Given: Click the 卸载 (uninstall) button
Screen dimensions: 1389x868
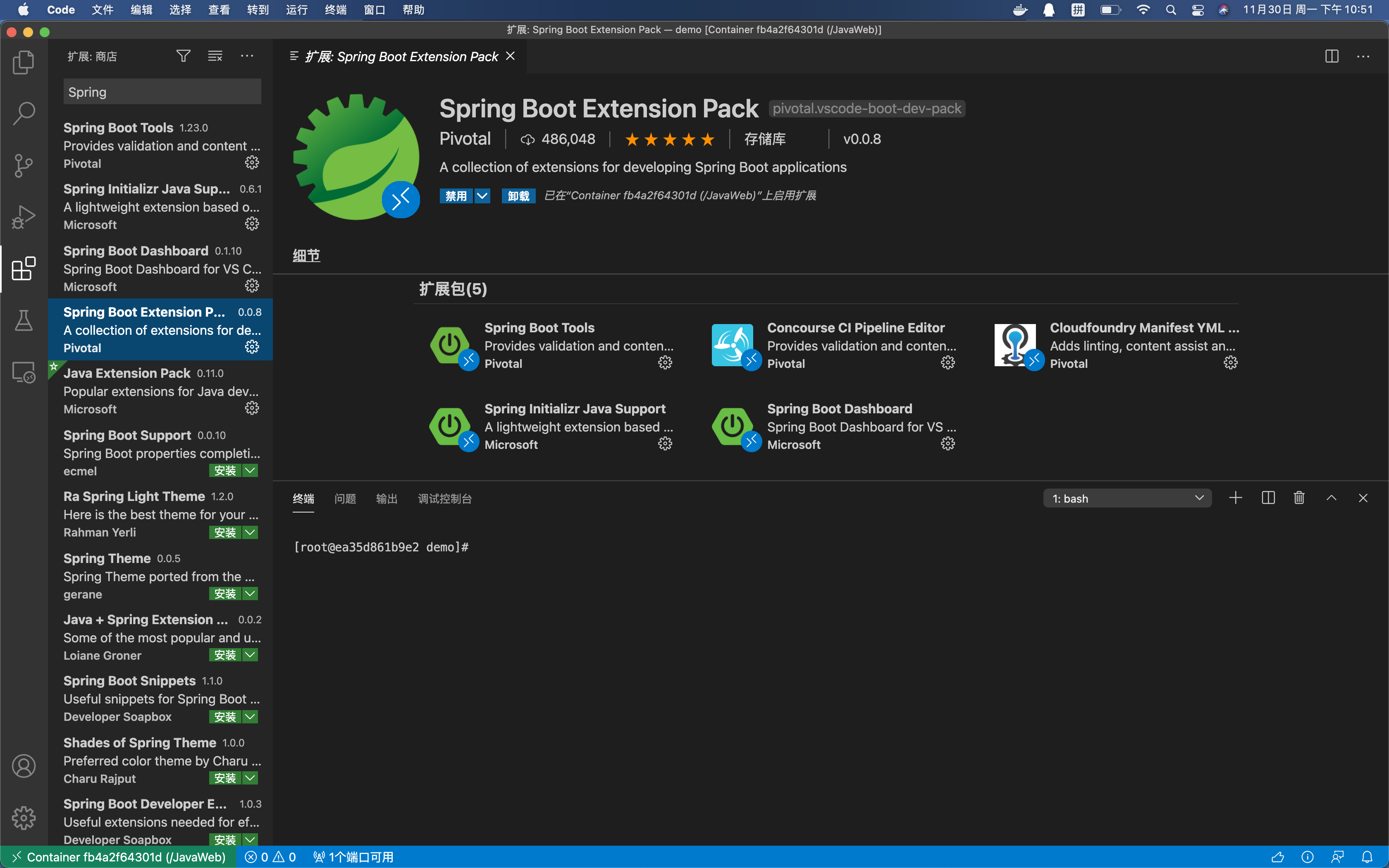Looking at the screenshot, I should (518, 196).
